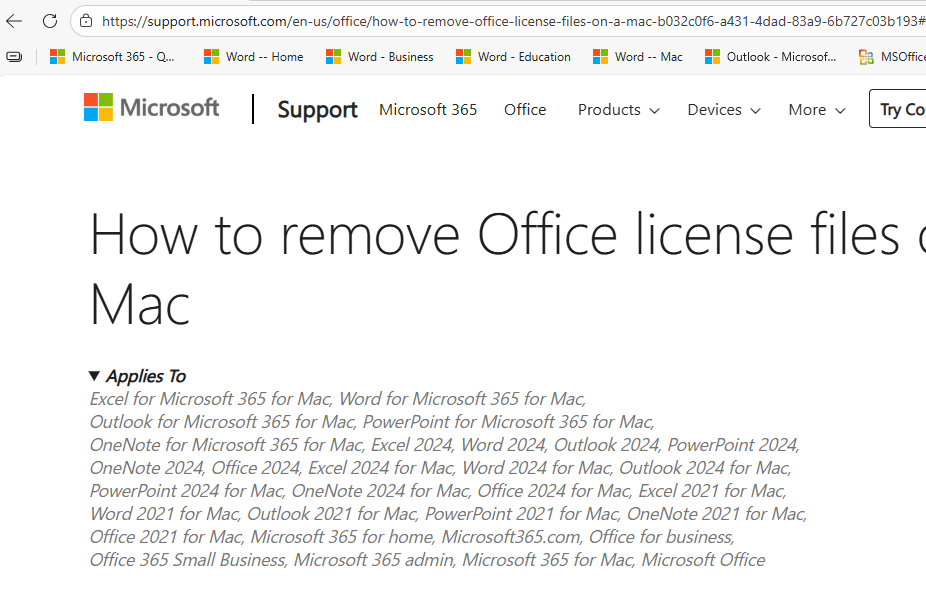
Task: Click 'Microsoft 365 admin' text
Action: (373, 560)
